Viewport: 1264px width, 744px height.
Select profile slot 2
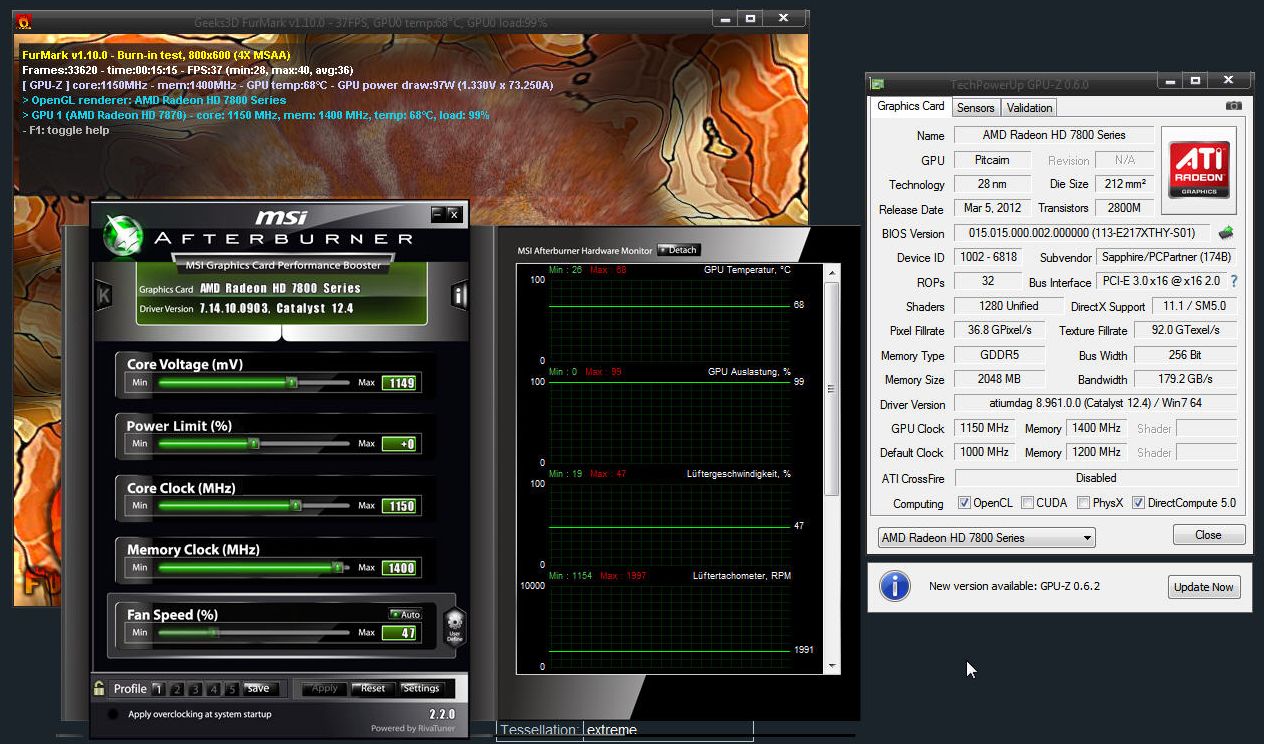pyautogui.click(x=176, y=688)
